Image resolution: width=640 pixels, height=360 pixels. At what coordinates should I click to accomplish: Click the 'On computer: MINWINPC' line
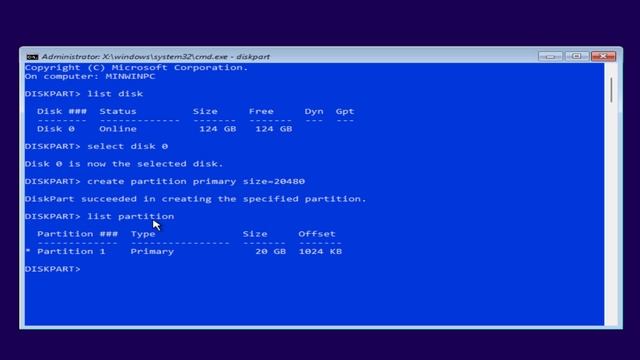90,76
